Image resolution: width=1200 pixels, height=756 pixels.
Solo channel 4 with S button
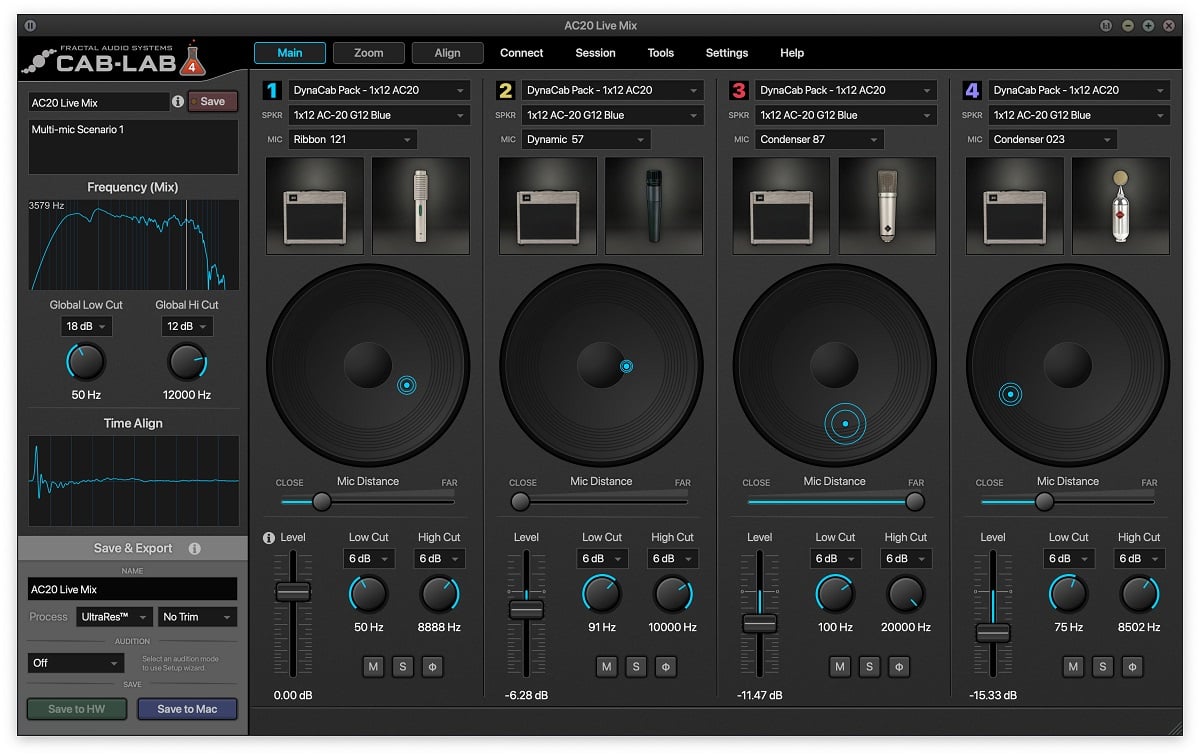[x=1102, y=666]
